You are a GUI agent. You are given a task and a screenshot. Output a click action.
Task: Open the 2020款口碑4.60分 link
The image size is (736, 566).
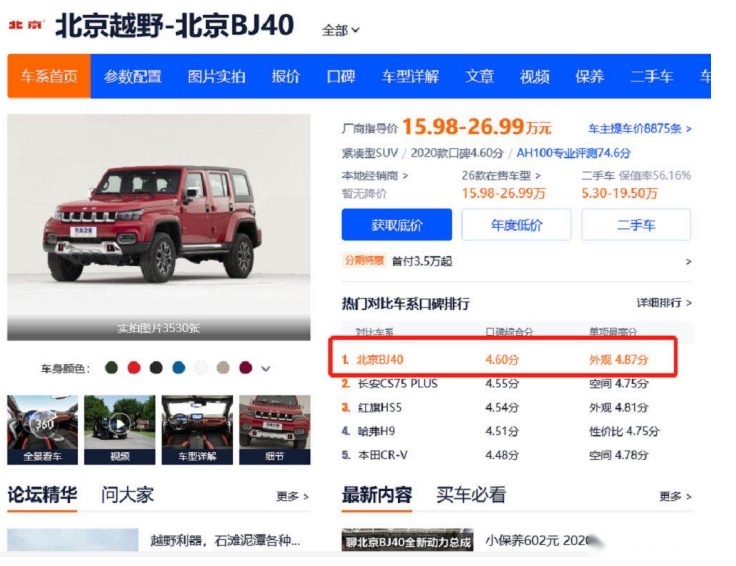pyautogui.click(x=457, y=153)
